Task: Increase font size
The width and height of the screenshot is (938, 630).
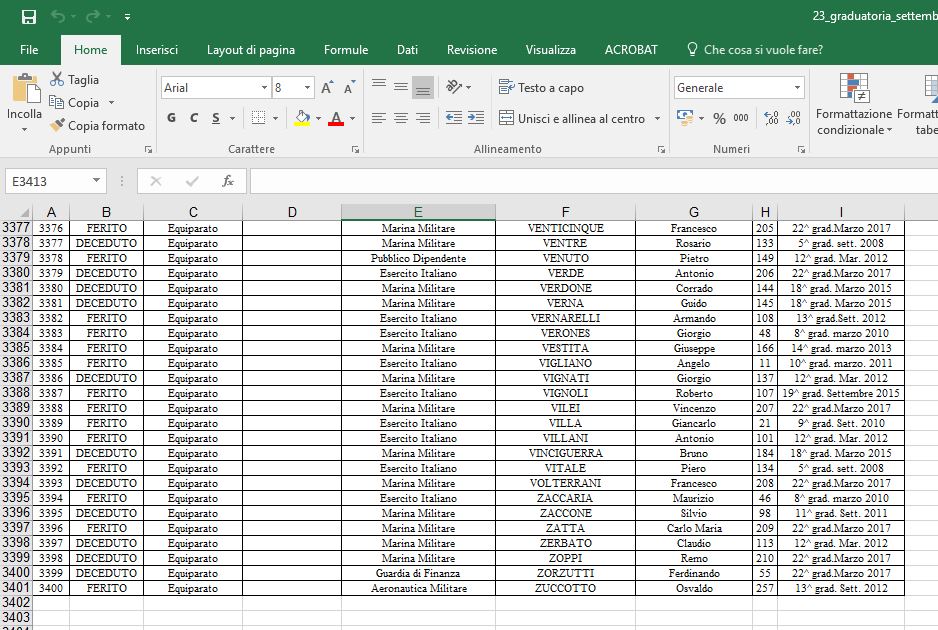Action: 327,88
